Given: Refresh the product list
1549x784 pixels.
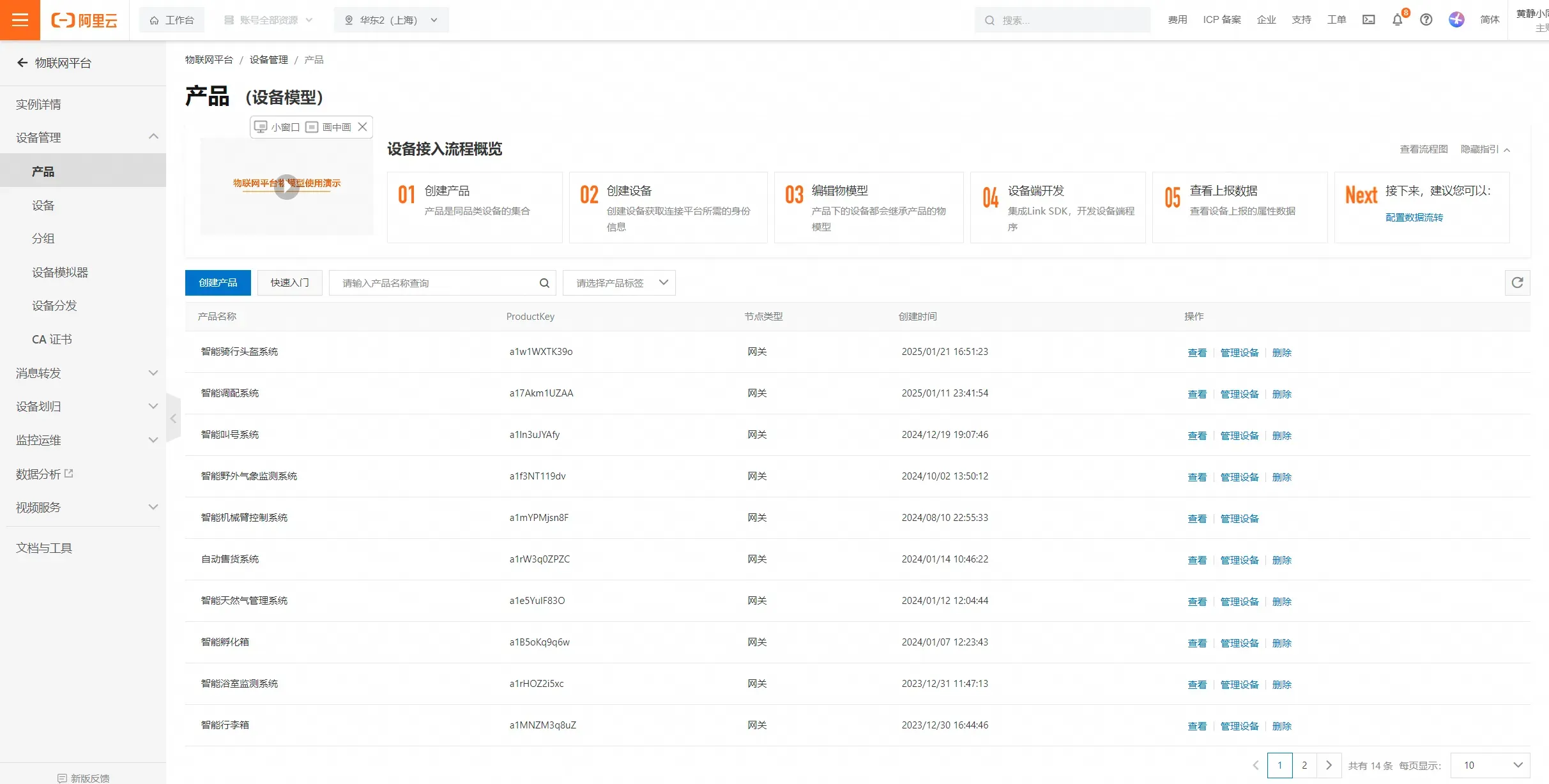Looking at the screenshot, I should pyautogui.click(x=1517, y=283).
